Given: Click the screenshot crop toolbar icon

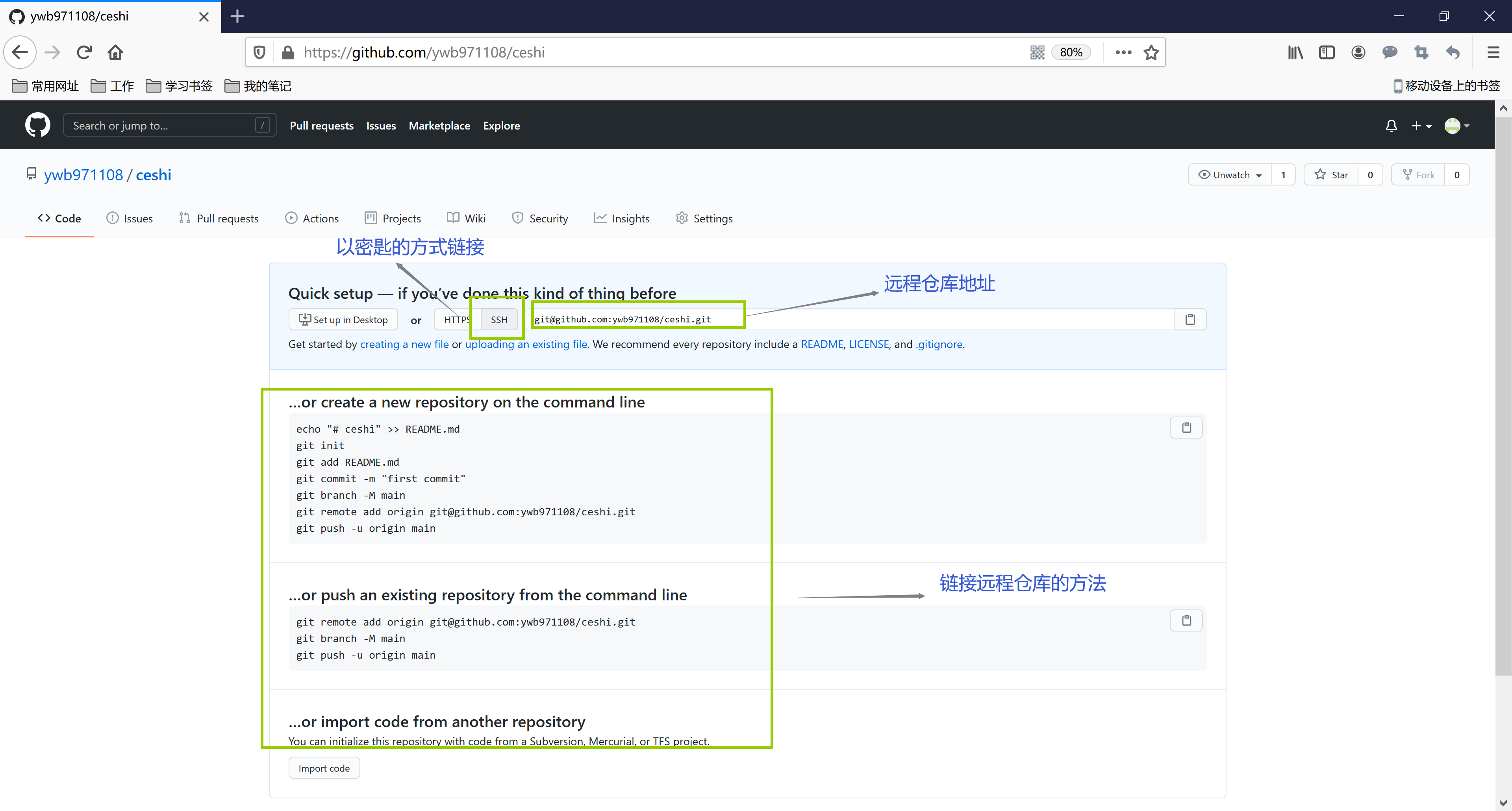Looking at the screenshot, I should (x=1421, y=52).
